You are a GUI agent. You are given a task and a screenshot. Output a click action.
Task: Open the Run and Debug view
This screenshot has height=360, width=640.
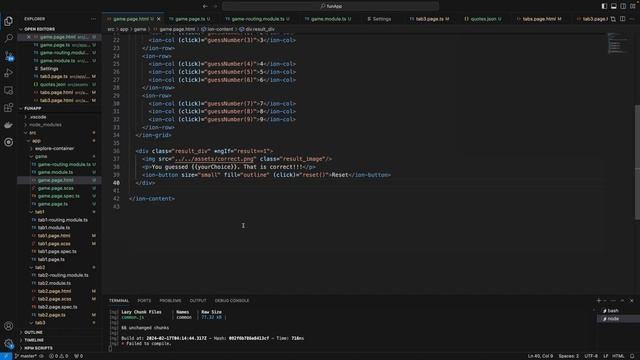[9, 73]
